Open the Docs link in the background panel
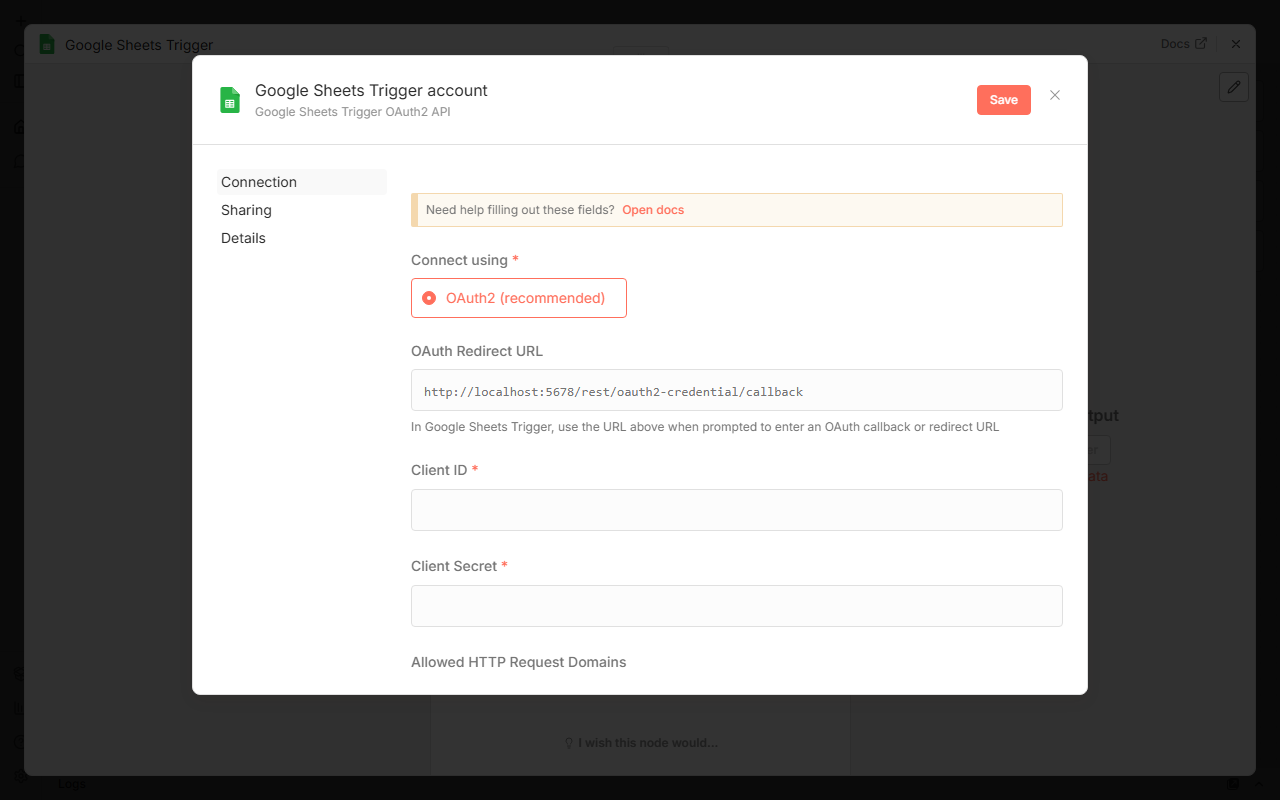This screenshot has width=1280, height=800. pos(1184,44)
